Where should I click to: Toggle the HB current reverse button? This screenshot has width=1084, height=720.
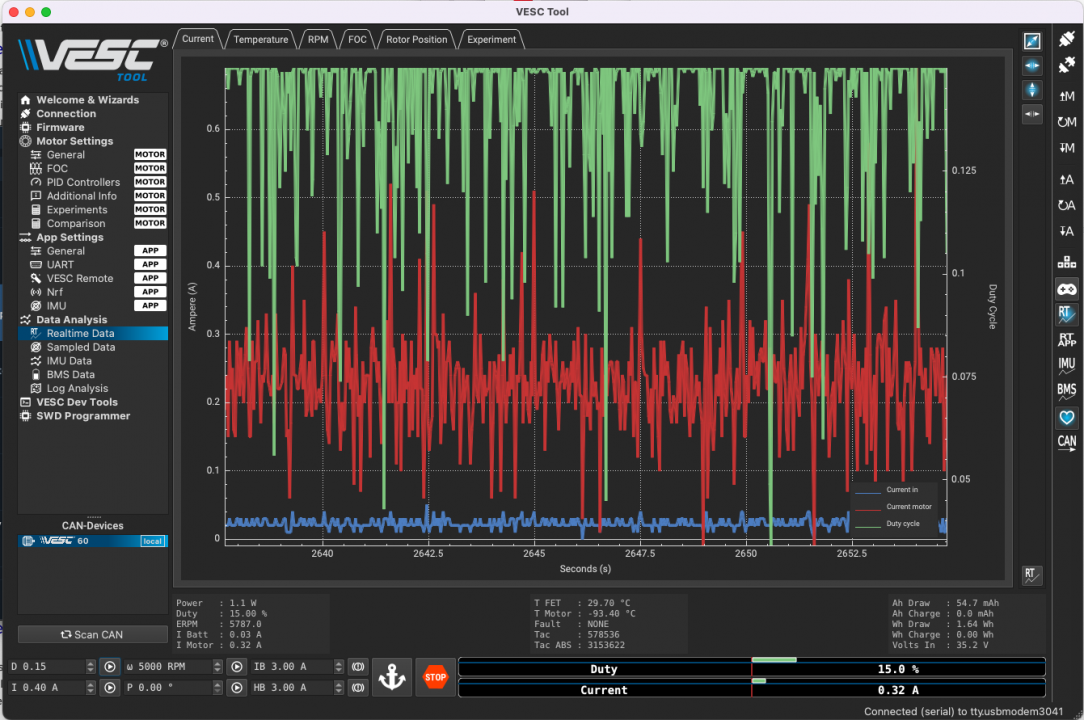pyautogui.click(x=358, y=687)
